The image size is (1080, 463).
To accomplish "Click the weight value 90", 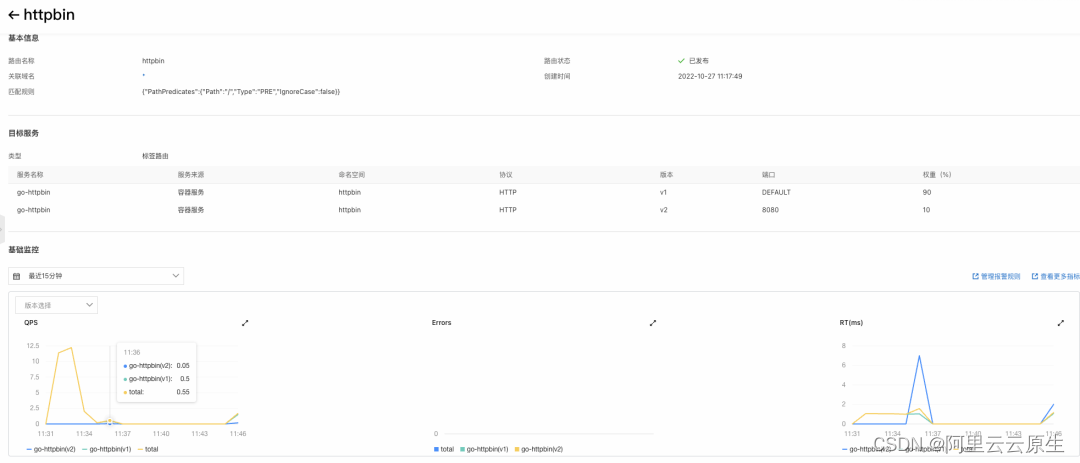I will (926, 192).
